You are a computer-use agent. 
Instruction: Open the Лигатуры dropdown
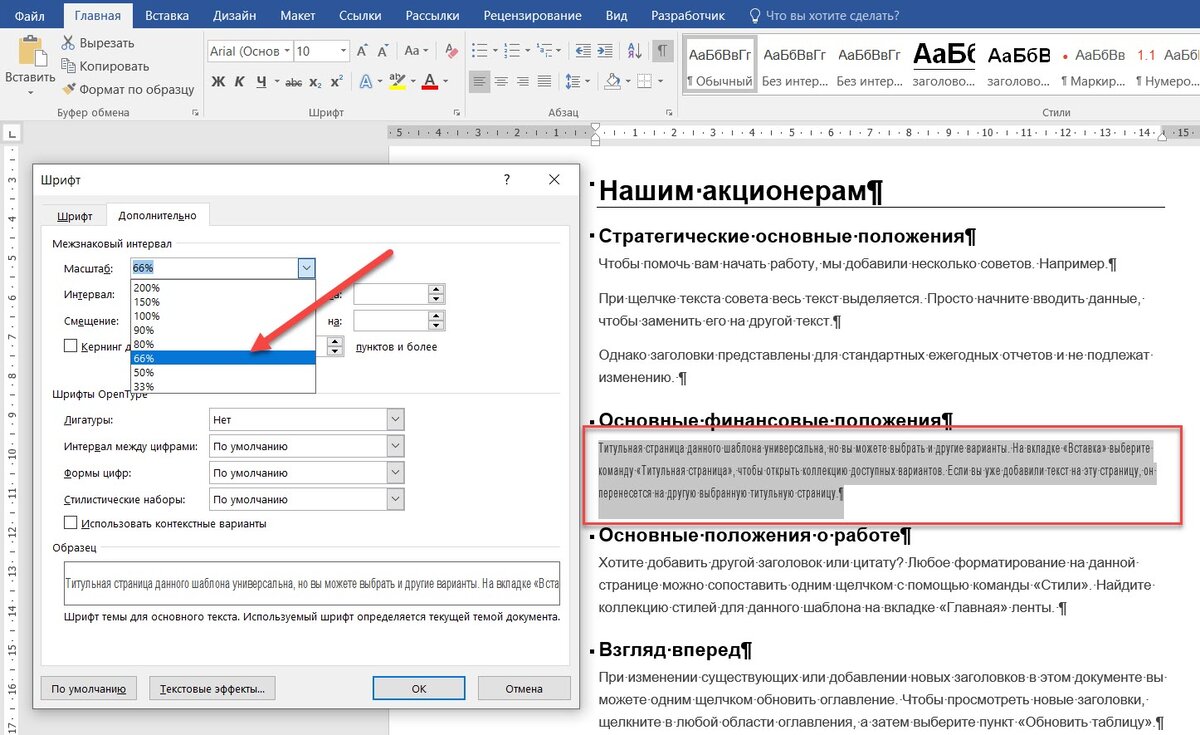point(395,420)
